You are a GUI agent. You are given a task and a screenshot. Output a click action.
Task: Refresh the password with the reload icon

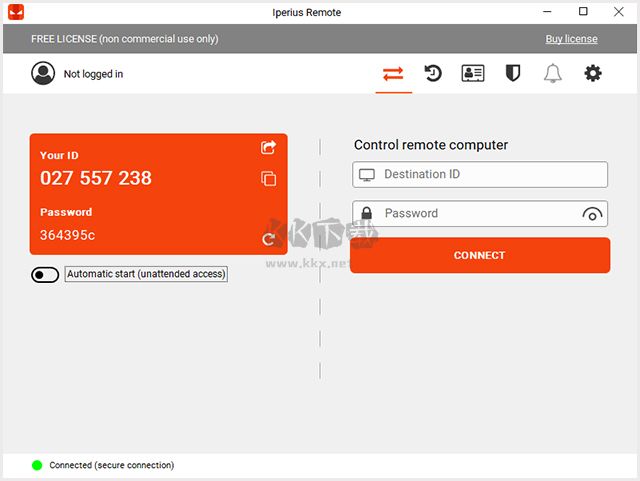point(268,239)
